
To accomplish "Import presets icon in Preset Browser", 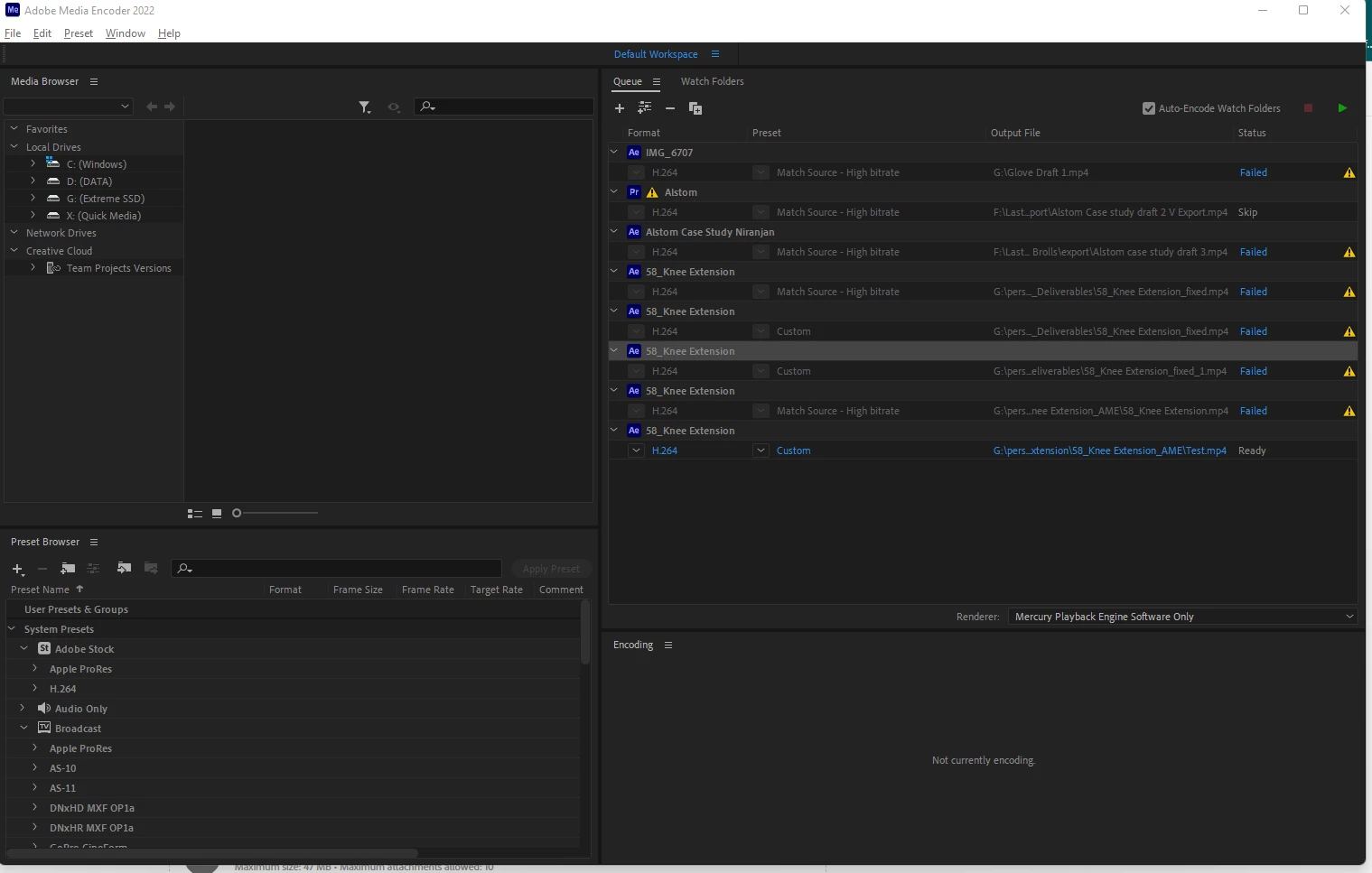I will [x=124, y=568].
